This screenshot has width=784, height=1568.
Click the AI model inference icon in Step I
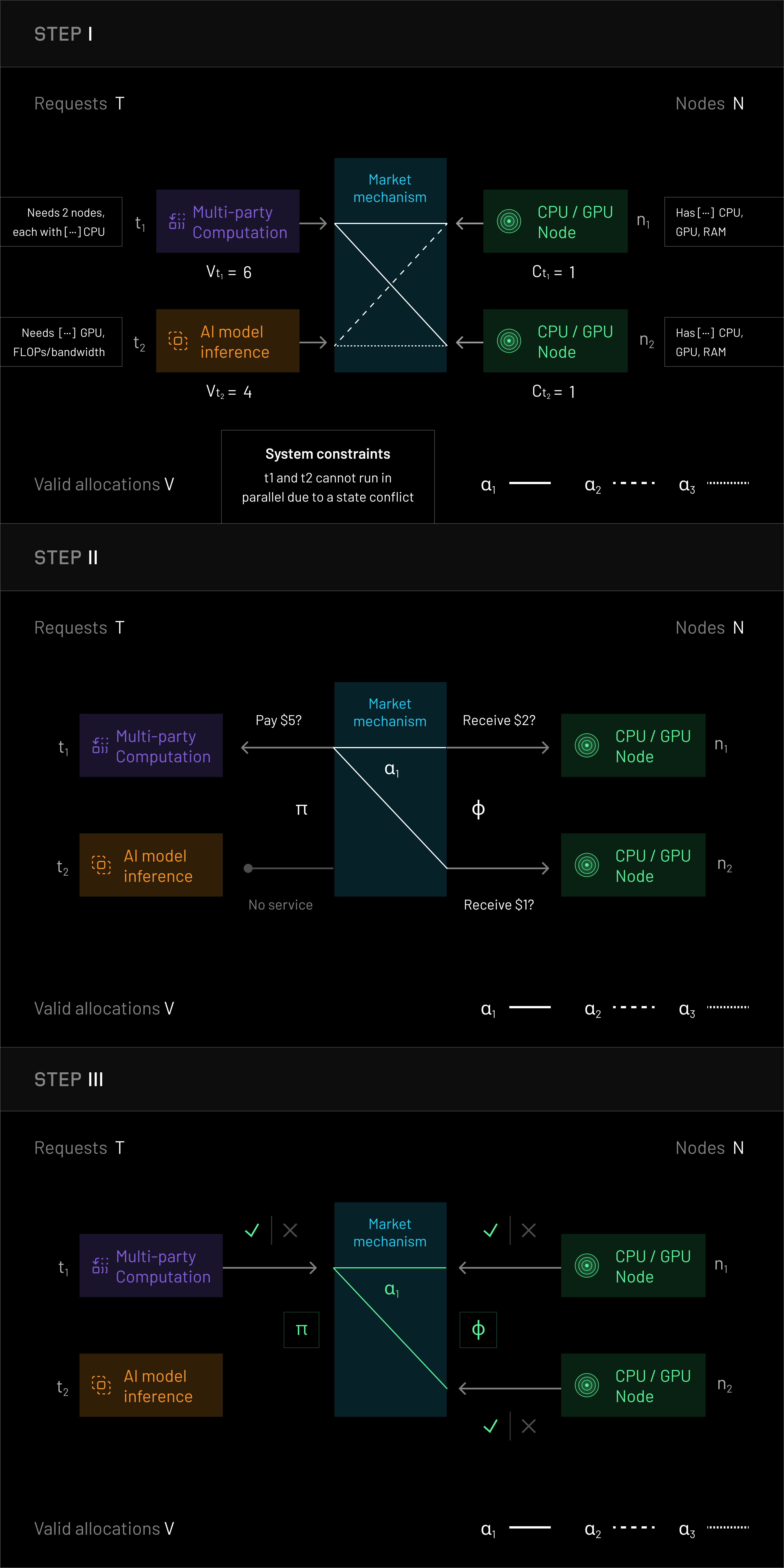pos(177,341)
